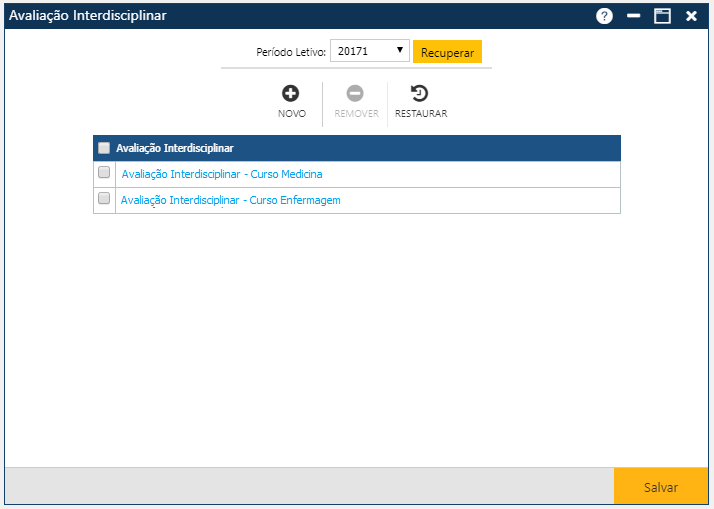
Task: Click the Período Letivo label
Action: [x=291, y=51]
